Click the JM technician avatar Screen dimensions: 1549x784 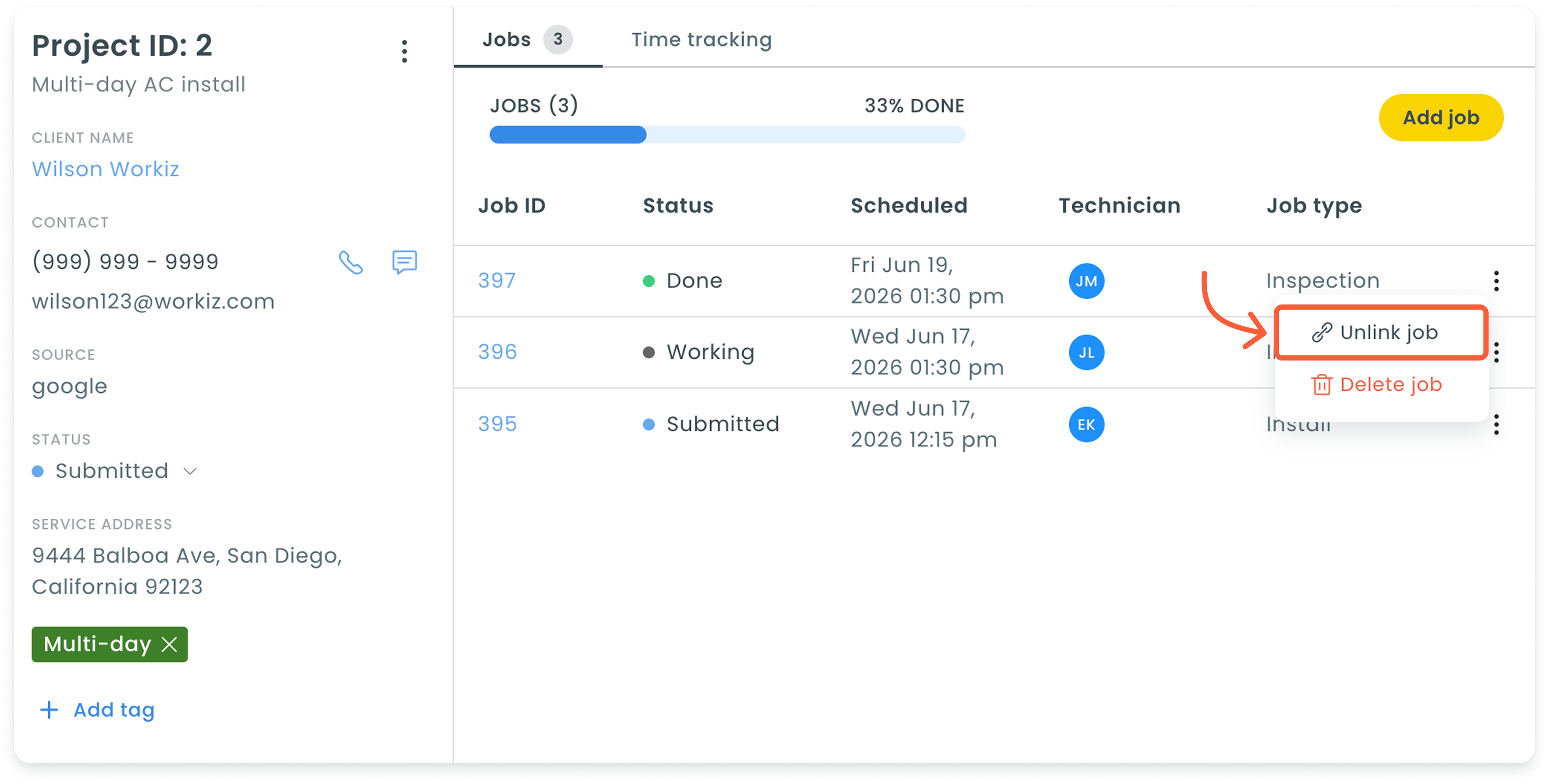(1086, 281)
